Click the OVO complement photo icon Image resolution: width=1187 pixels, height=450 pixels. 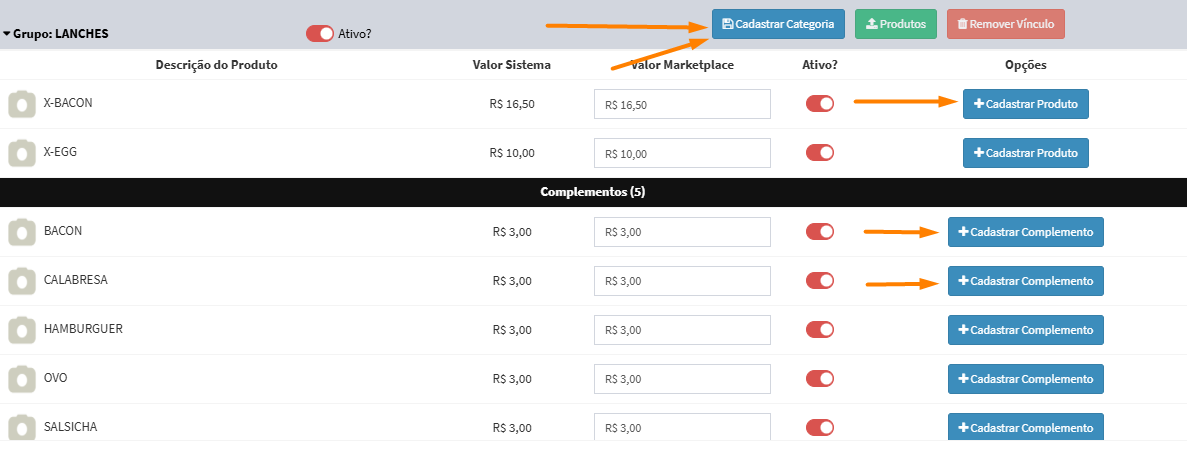[22, 379]
